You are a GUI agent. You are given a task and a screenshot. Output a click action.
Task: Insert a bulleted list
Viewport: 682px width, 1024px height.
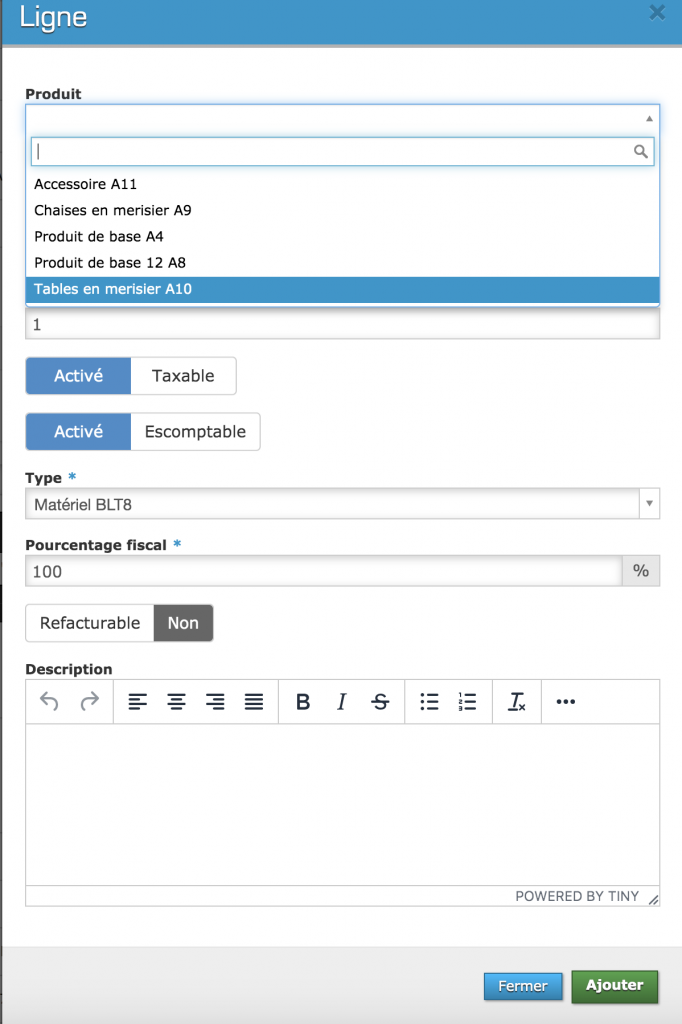(x=429, y=702)
